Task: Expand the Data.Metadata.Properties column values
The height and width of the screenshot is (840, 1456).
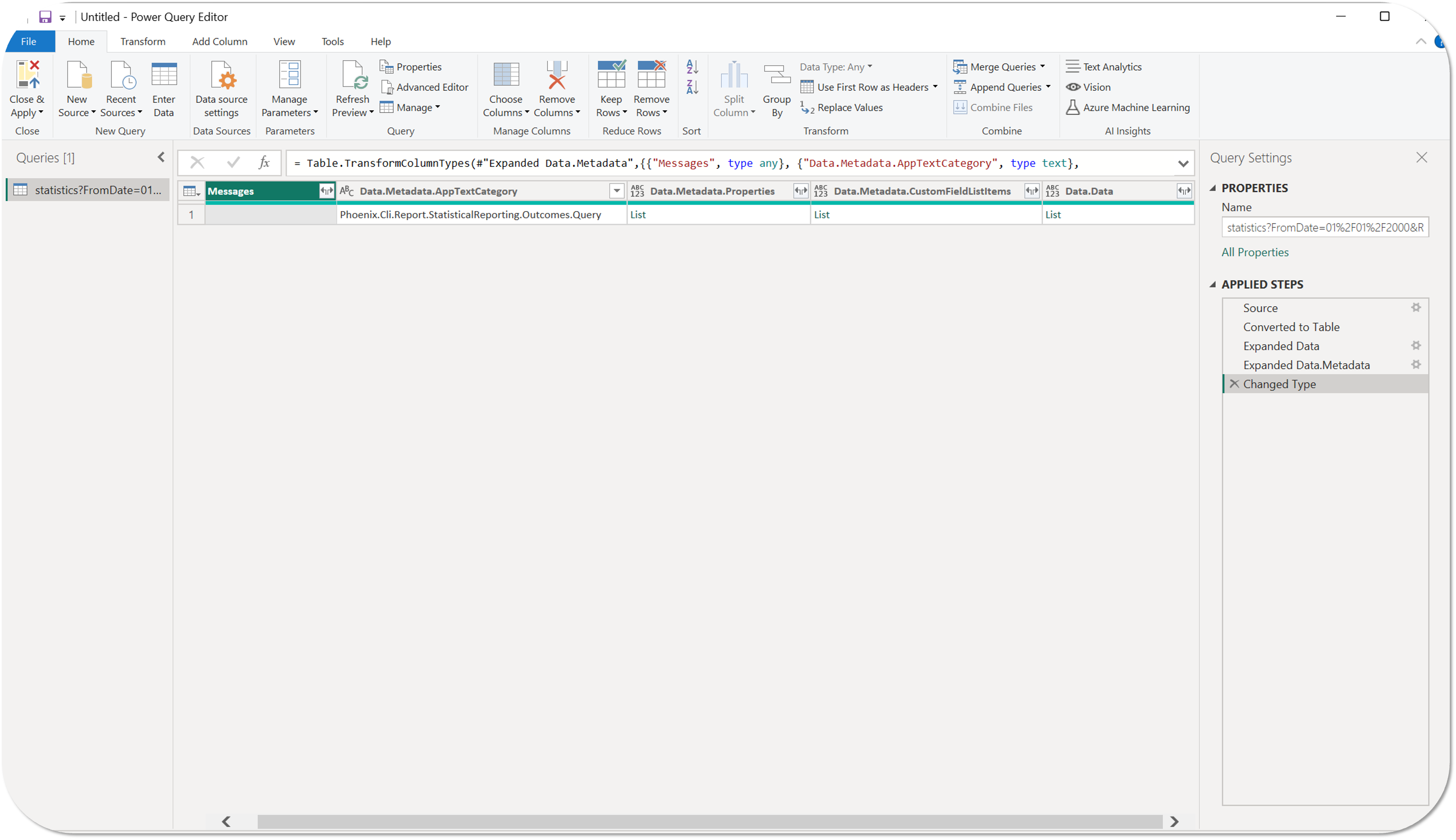Action: (801, 191)
